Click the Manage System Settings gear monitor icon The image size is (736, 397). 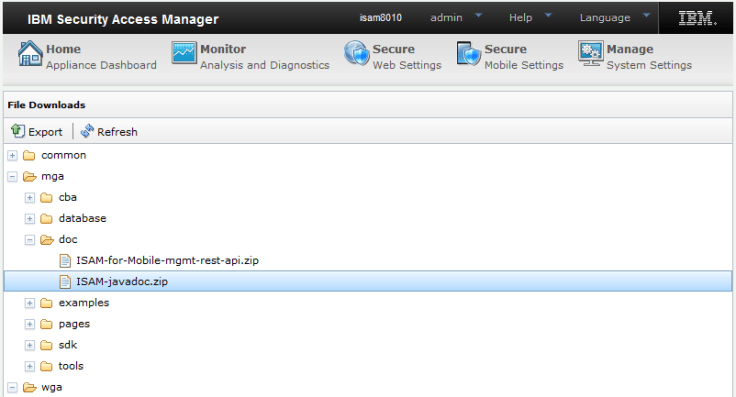590,53
